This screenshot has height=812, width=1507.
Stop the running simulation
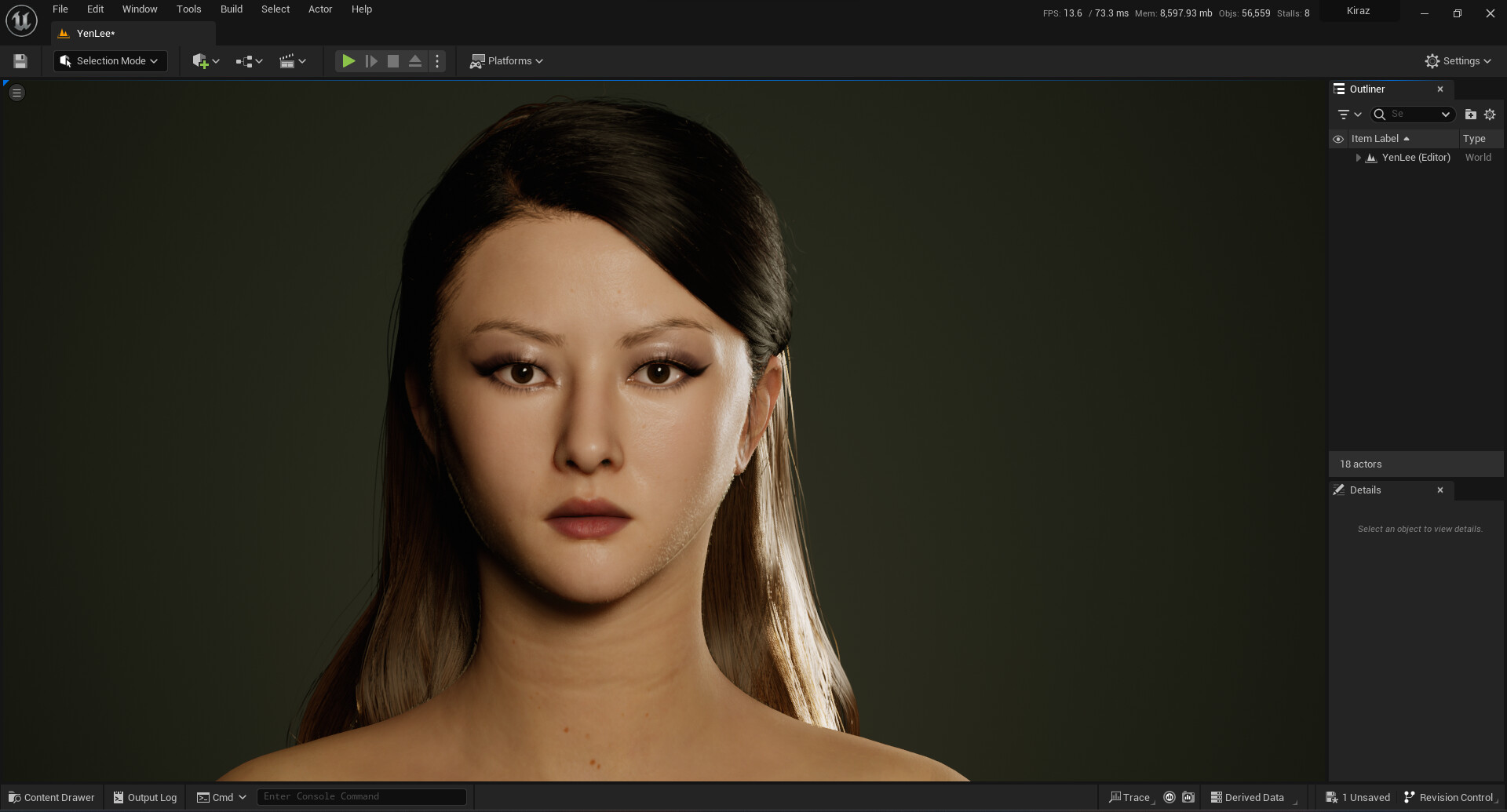point(393,60)
